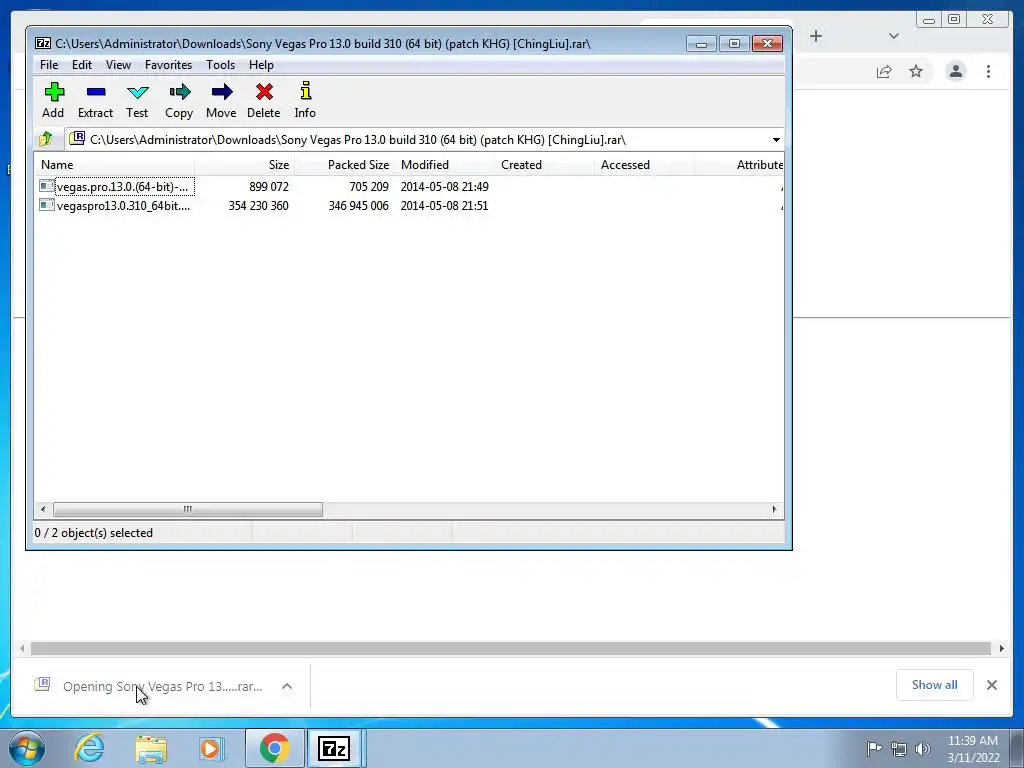Close the Chrome downloads bar
Viewport: 1024px width, 768px height.
[x=991, y=685]
